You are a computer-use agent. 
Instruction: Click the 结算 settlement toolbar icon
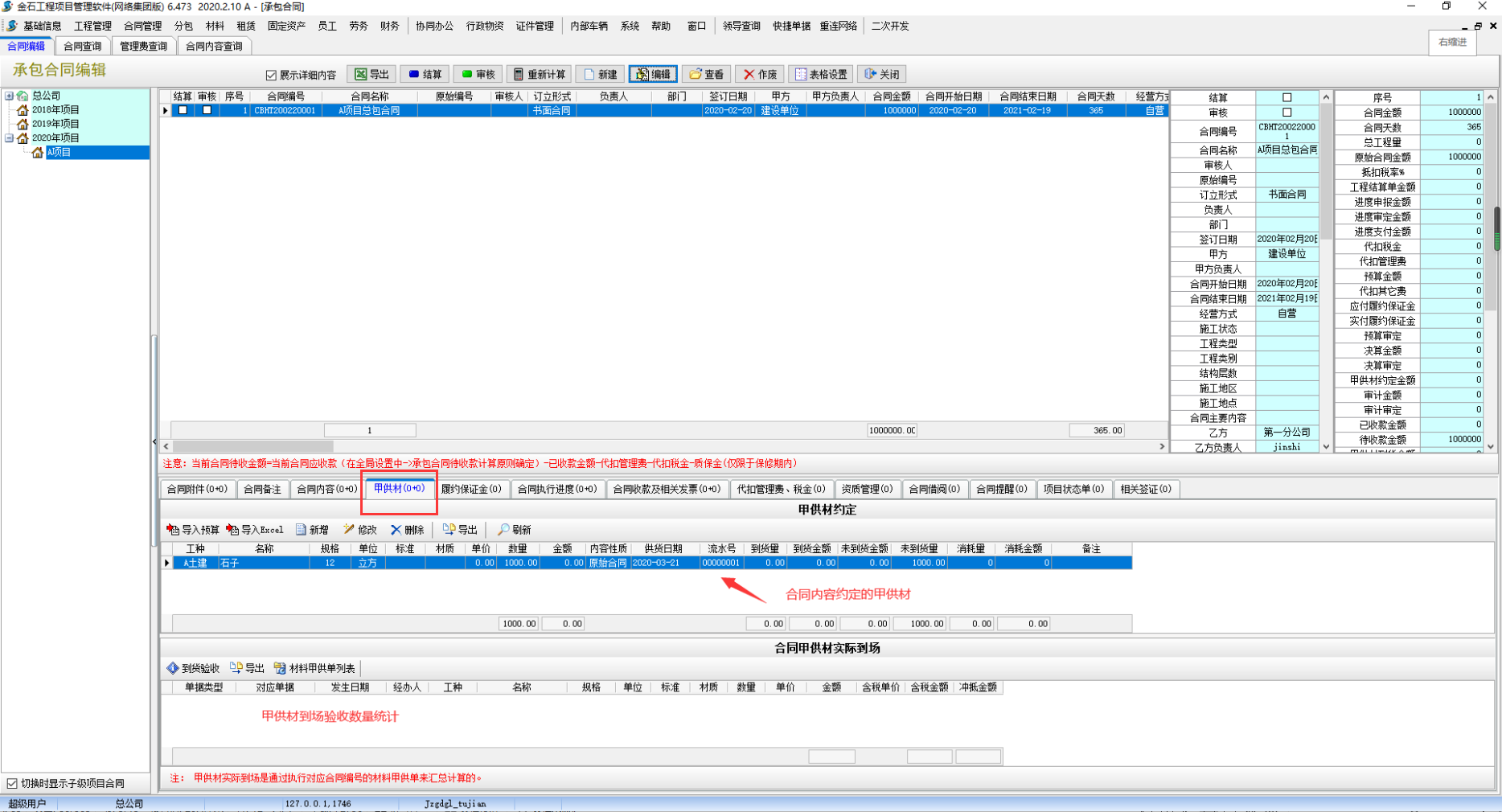pyautogui.click(x=415, y=75)
